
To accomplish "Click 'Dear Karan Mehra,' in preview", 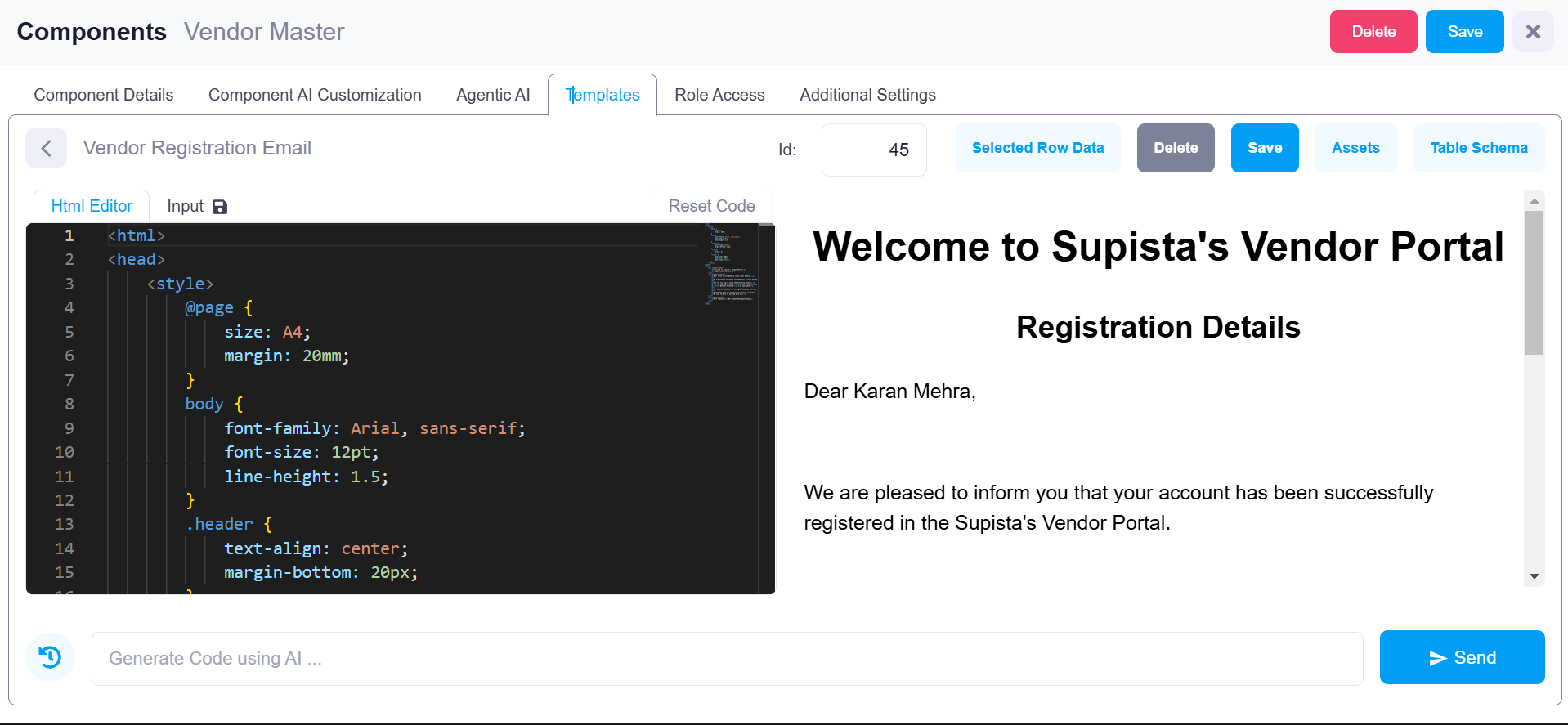I will pyautogui.click(x=889, y=392).
